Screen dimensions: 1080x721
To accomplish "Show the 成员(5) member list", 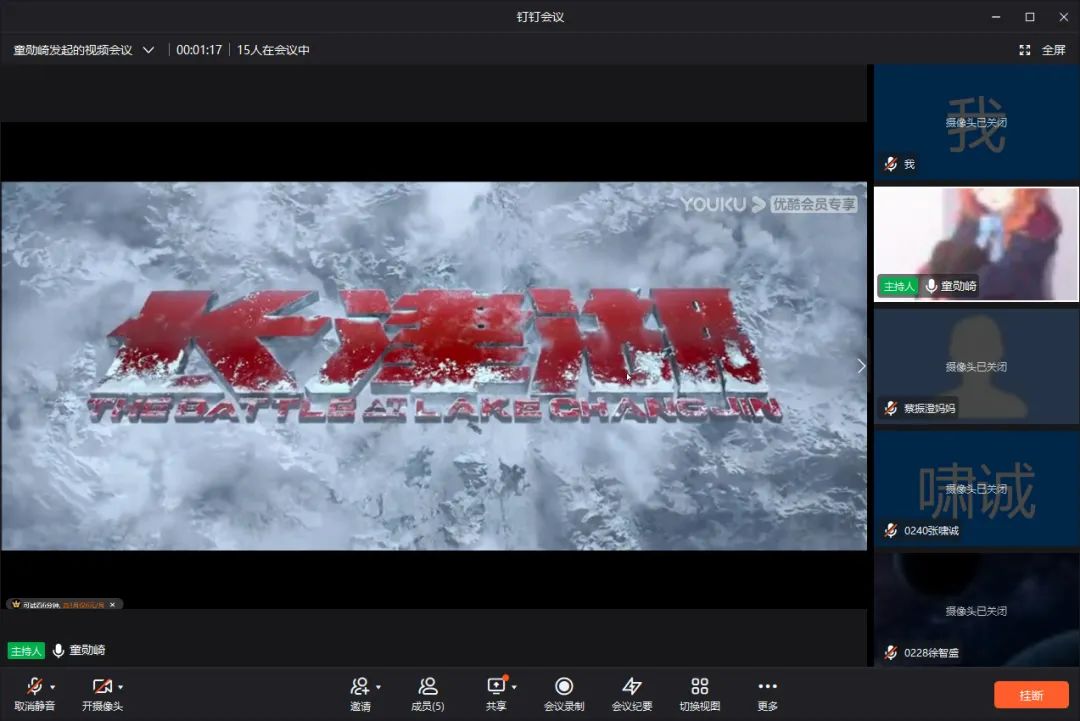I will click(428, 694).
